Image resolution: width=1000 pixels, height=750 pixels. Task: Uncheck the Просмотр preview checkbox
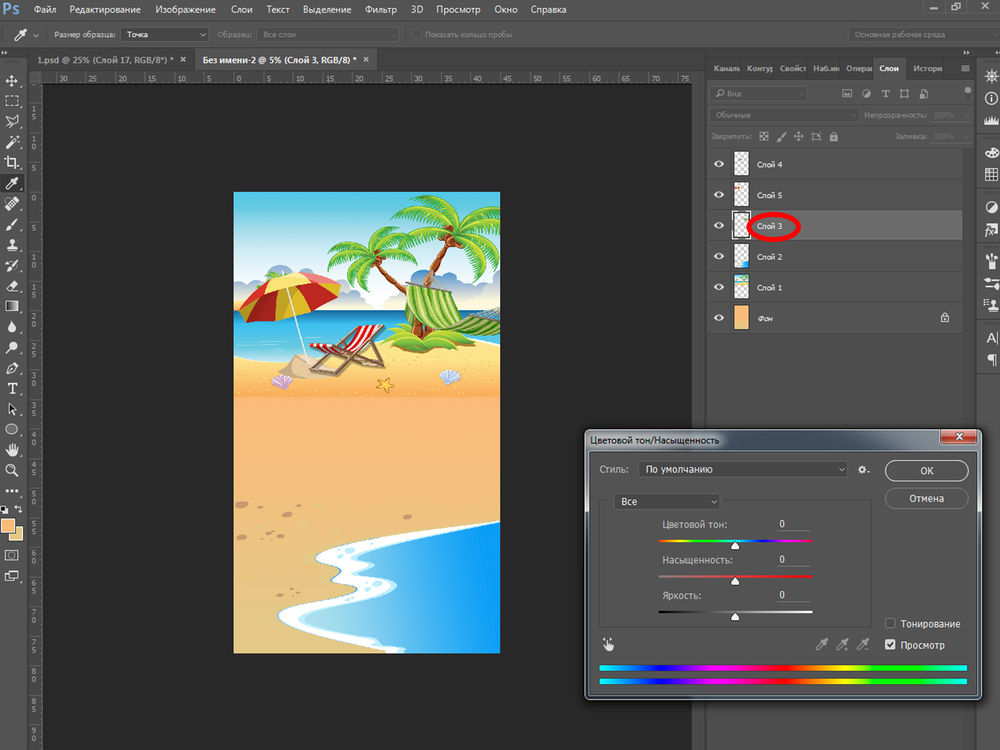(x=890, y=645)
